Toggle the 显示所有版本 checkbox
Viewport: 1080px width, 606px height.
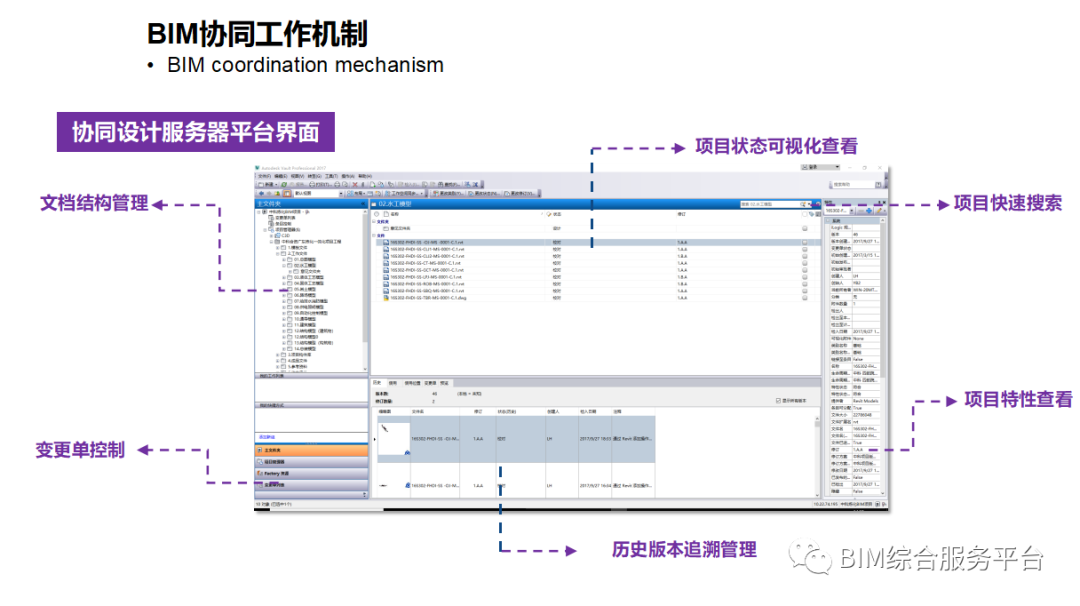point(778,400)
